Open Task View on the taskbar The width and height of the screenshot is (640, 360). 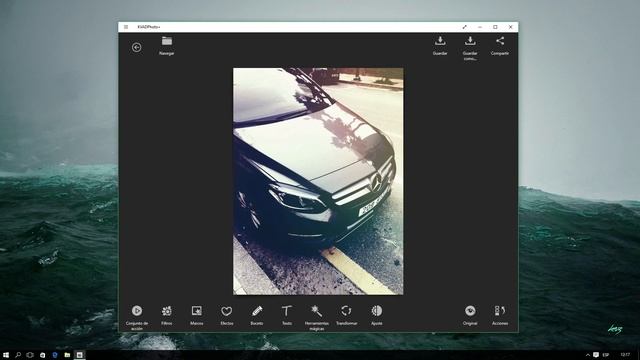pyautogui.click(x=30, y=355)
